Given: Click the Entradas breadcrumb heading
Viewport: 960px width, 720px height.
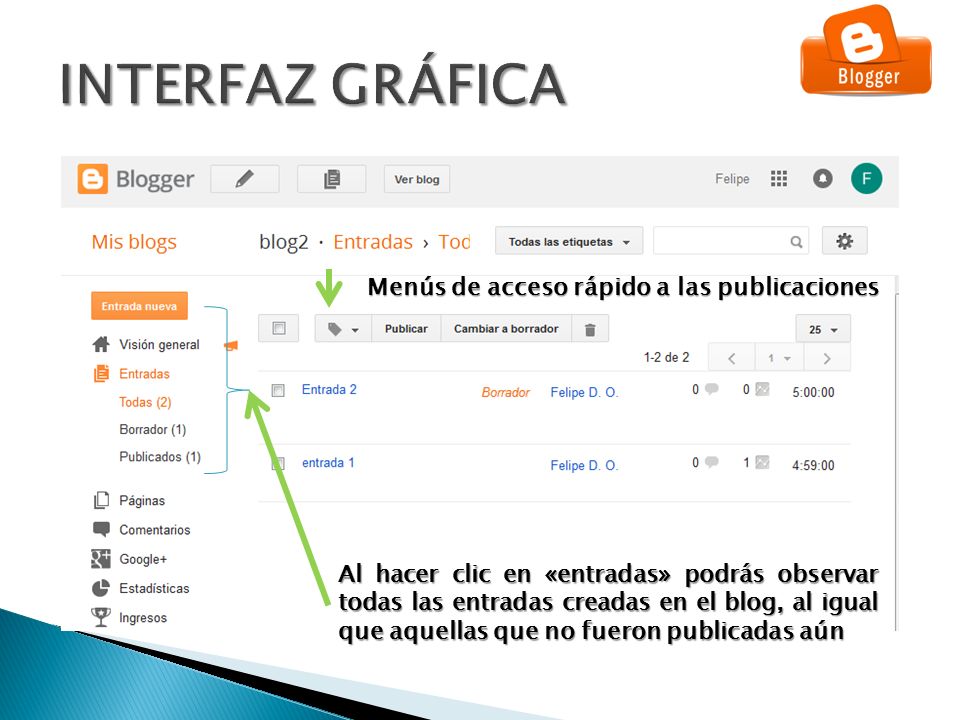Looking at the screenshot, I should click(373, 242).
